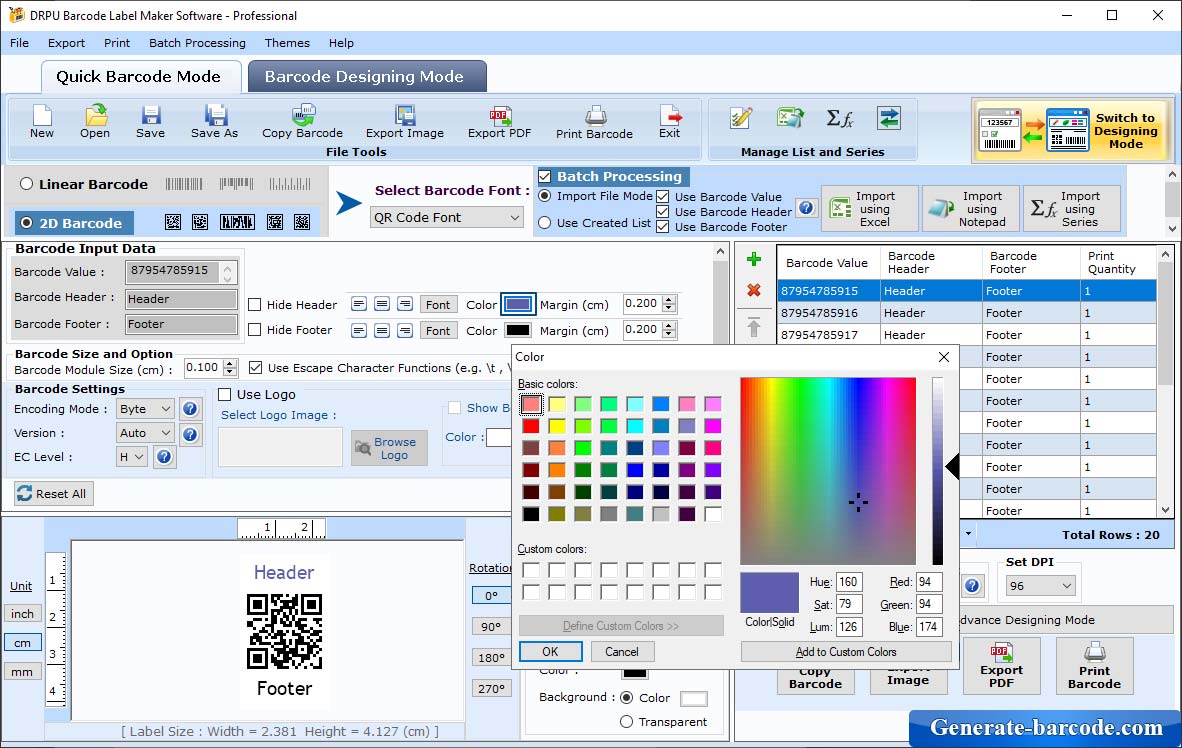Click the footer black Color swatch
This screenshot has width=1182, height=748.
pyautogui.click(x=518, y=330)
